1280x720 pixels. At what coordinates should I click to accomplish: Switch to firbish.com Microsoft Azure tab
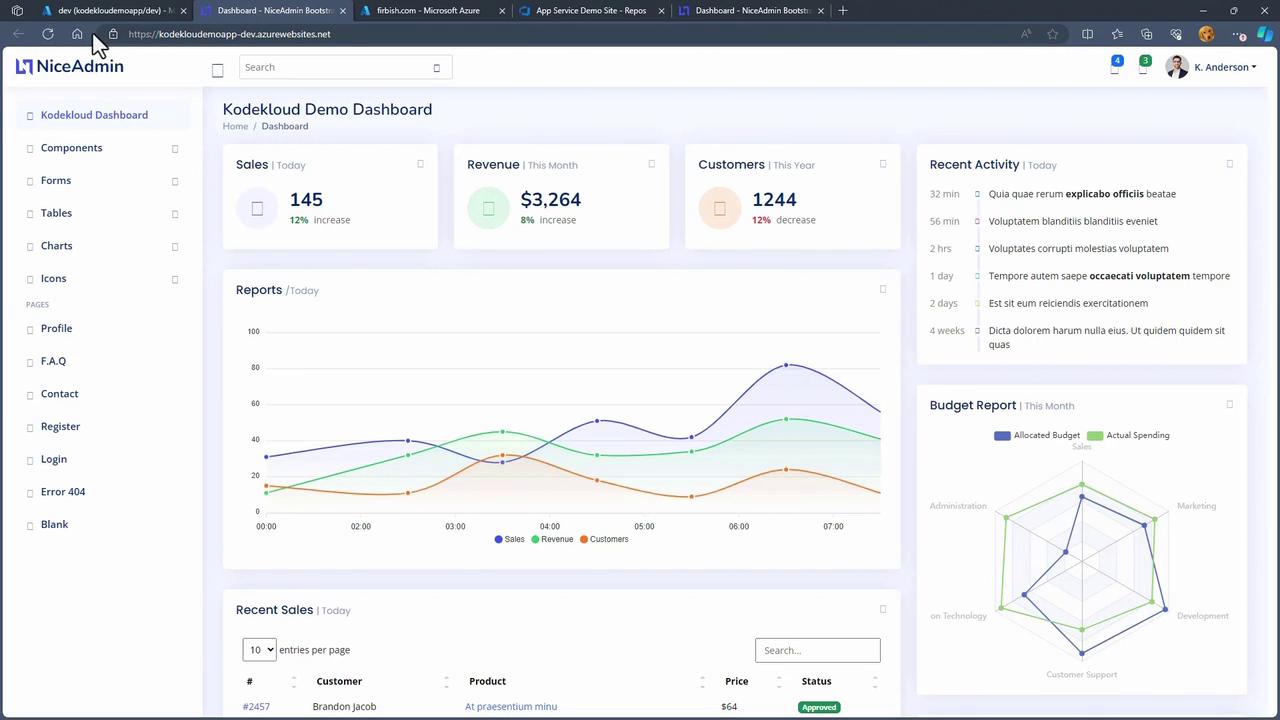pyautogui.click(x=427, y=10)
